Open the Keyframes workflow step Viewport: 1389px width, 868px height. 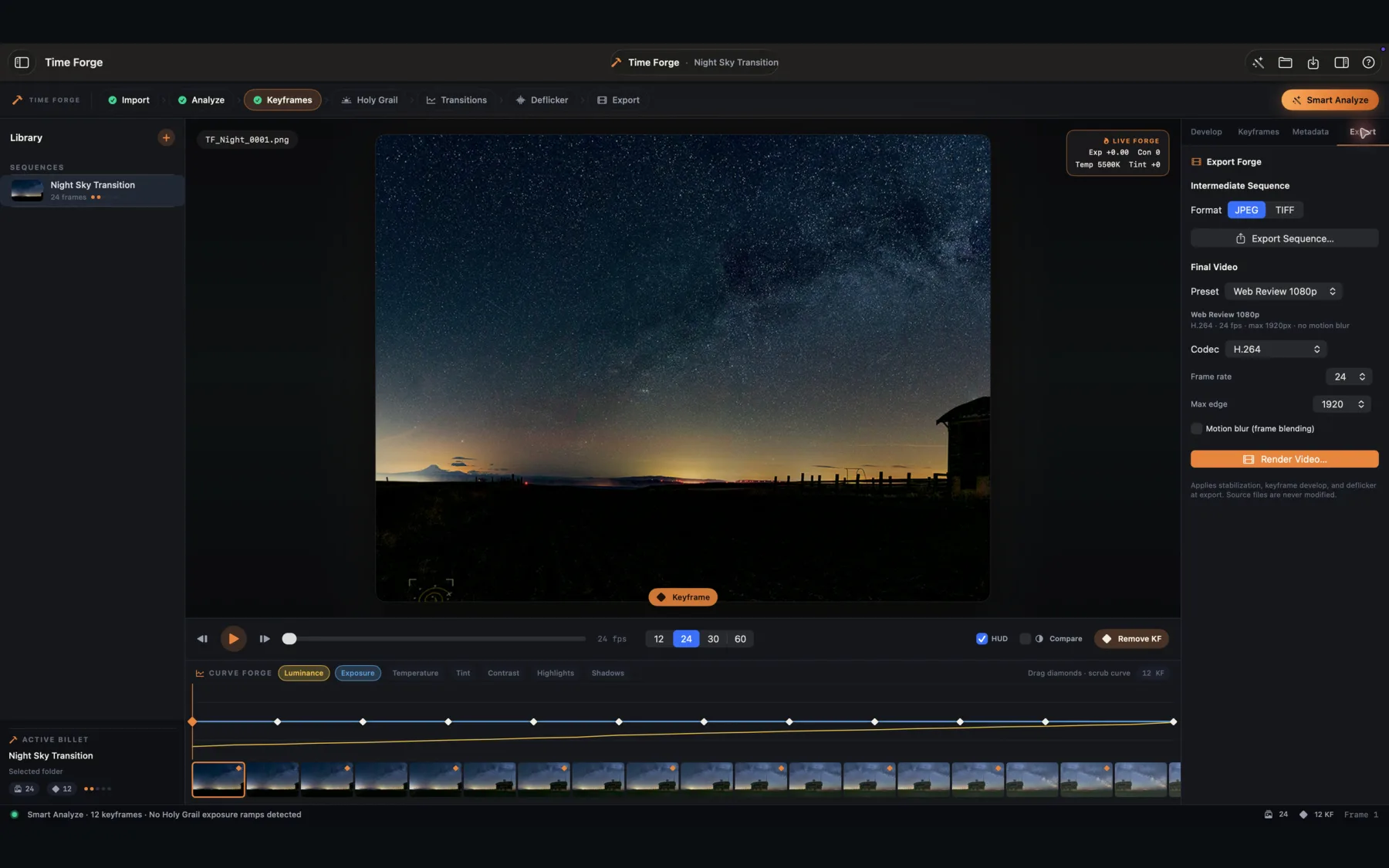pos(282,100)
